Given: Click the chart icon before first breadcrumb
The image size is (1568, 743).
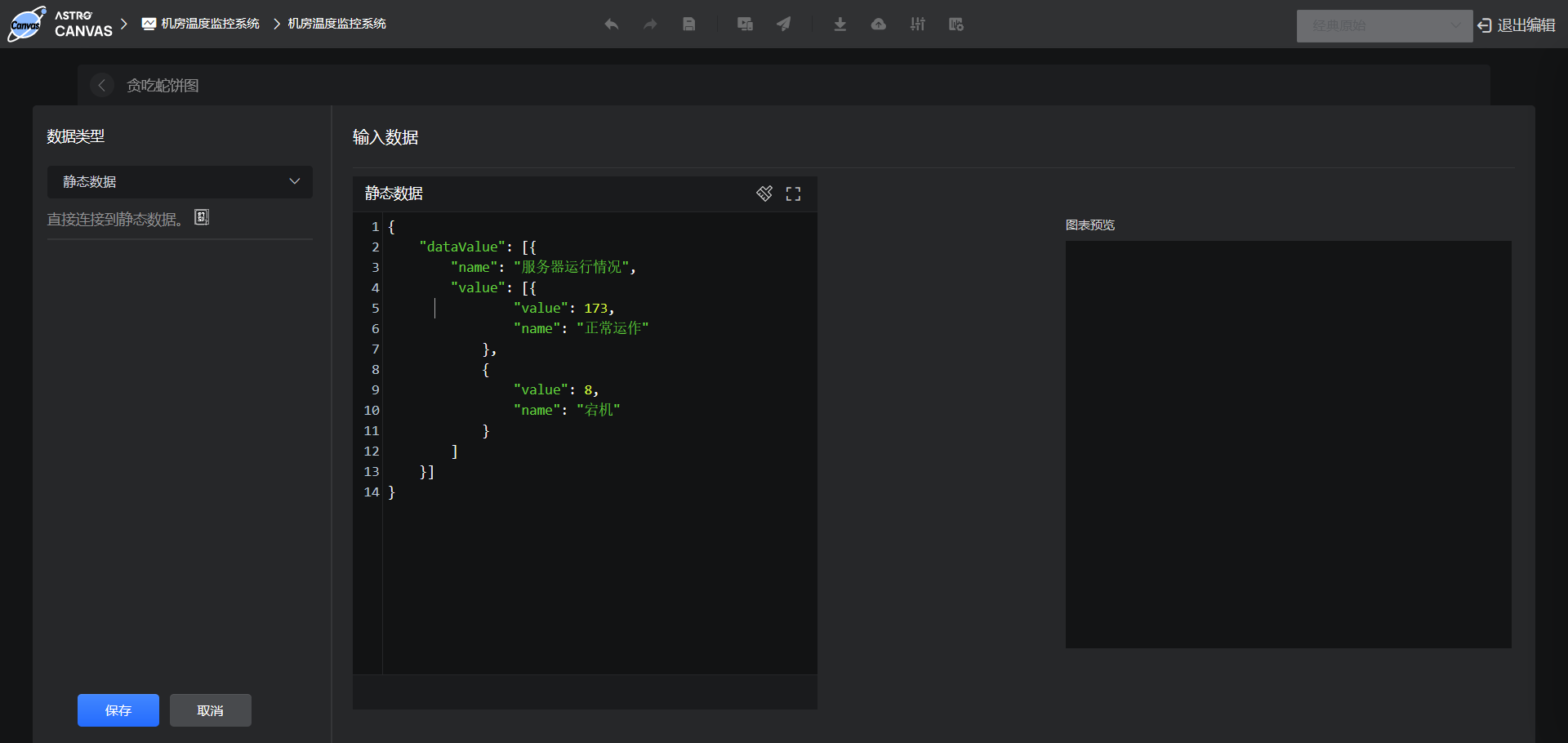Looking at the screenshot, I should click(149, 24).
